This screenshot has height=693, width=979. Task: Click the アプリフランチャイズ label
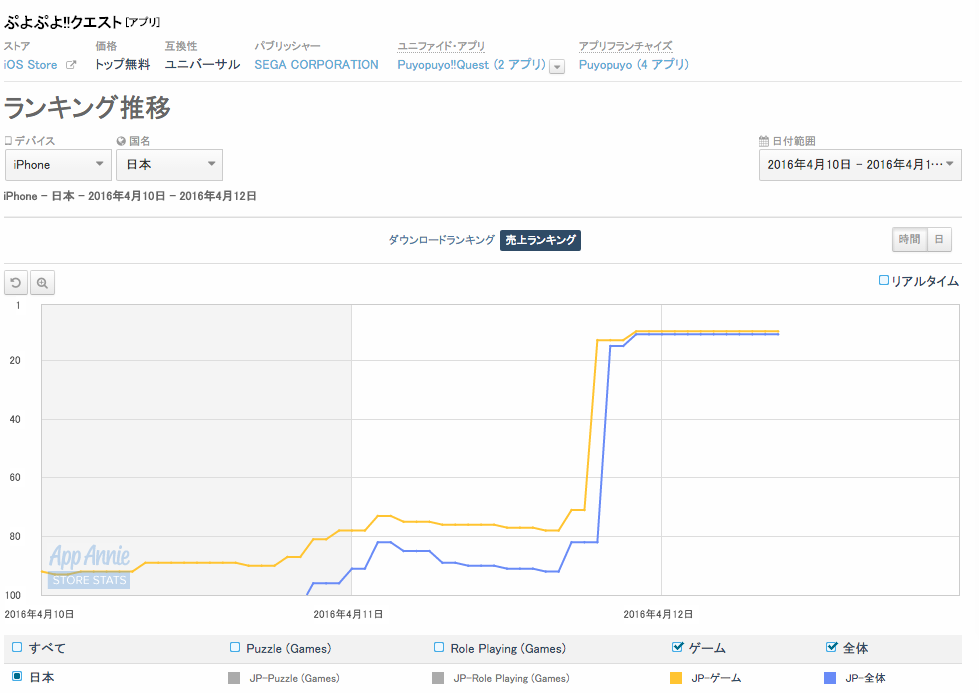tap(626, 46)
